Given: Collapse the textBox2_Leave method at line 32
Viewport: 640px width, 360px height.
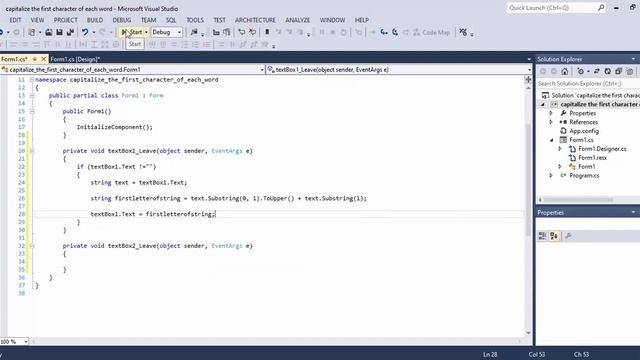Looking at the screenshot, I should (31, 246).
